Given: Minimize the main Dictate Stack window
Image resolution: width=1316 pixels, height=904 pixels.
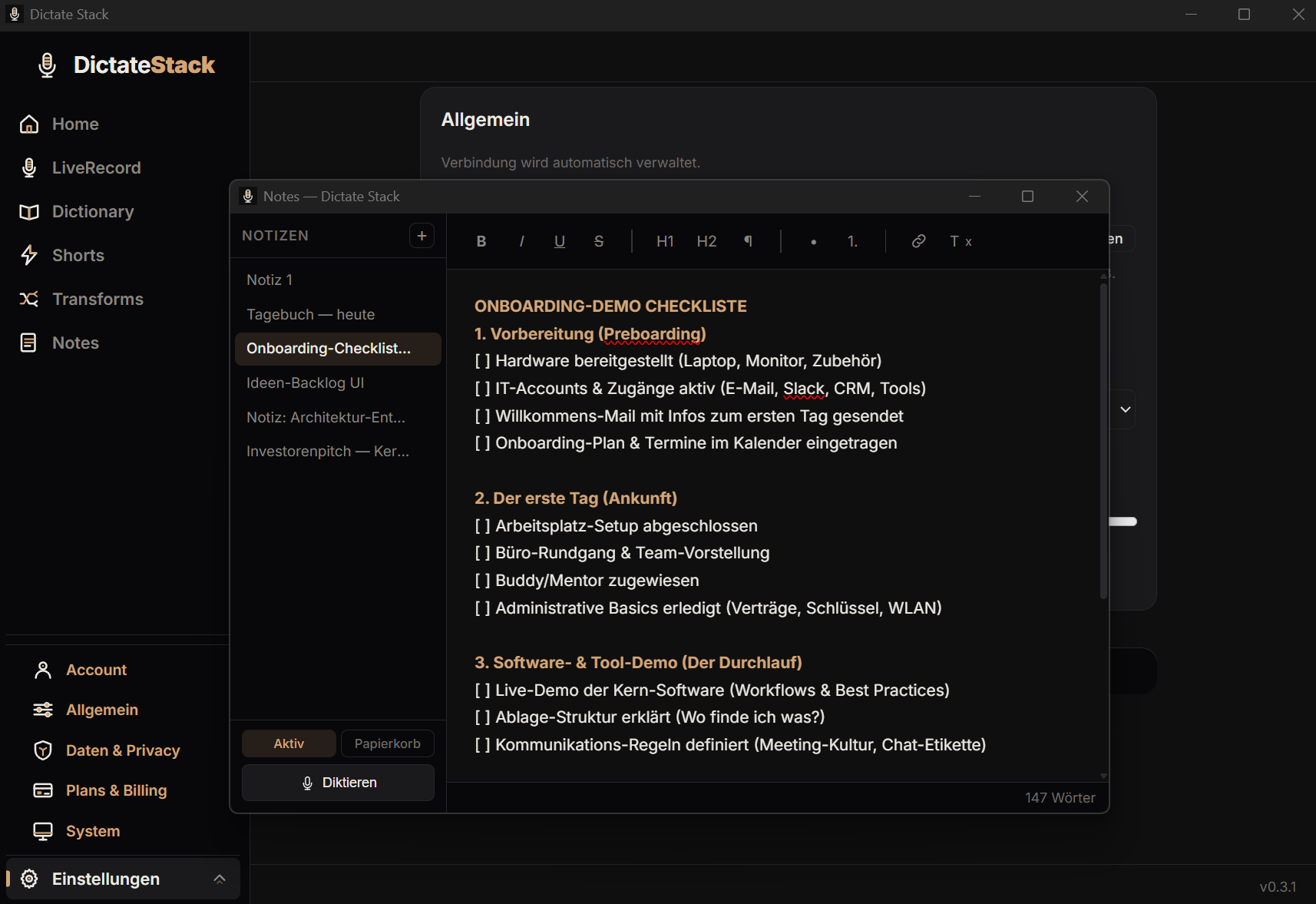Looking at the screenshot, I should point(1191,15).
